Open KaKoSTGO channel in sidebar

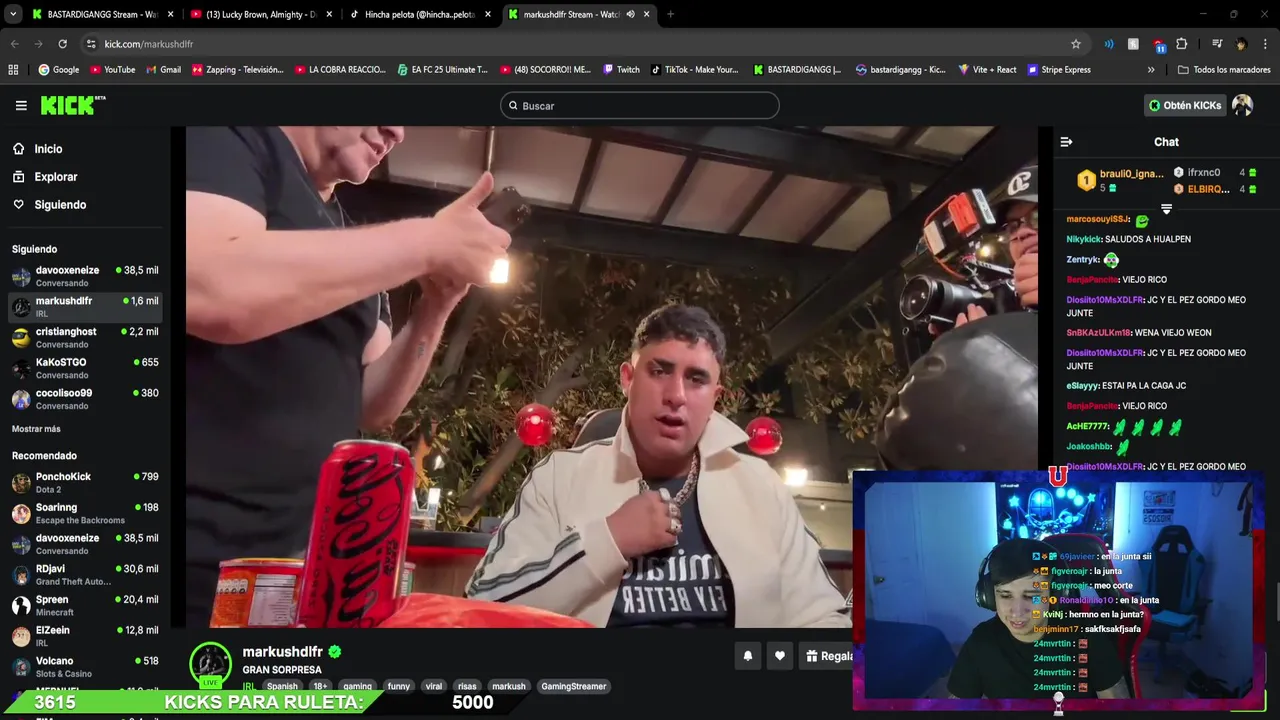(x=85, y=368)
